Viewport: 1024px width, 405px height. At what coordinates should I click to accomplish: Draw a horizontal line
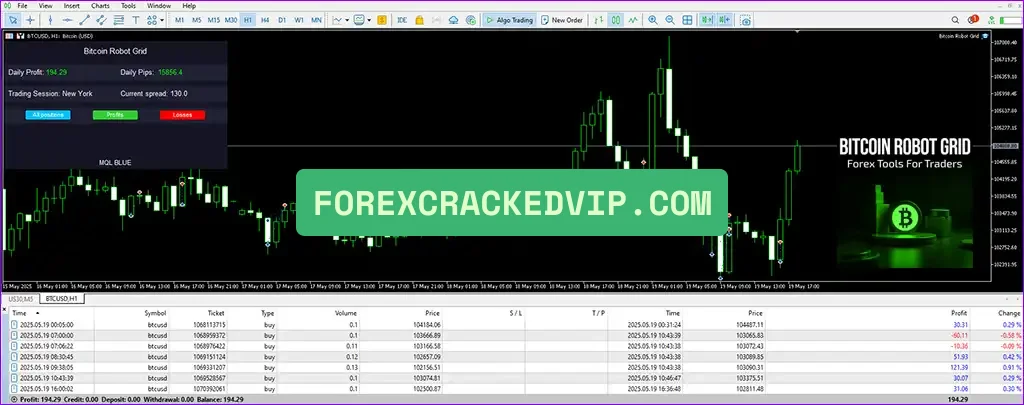click(67, 20)
